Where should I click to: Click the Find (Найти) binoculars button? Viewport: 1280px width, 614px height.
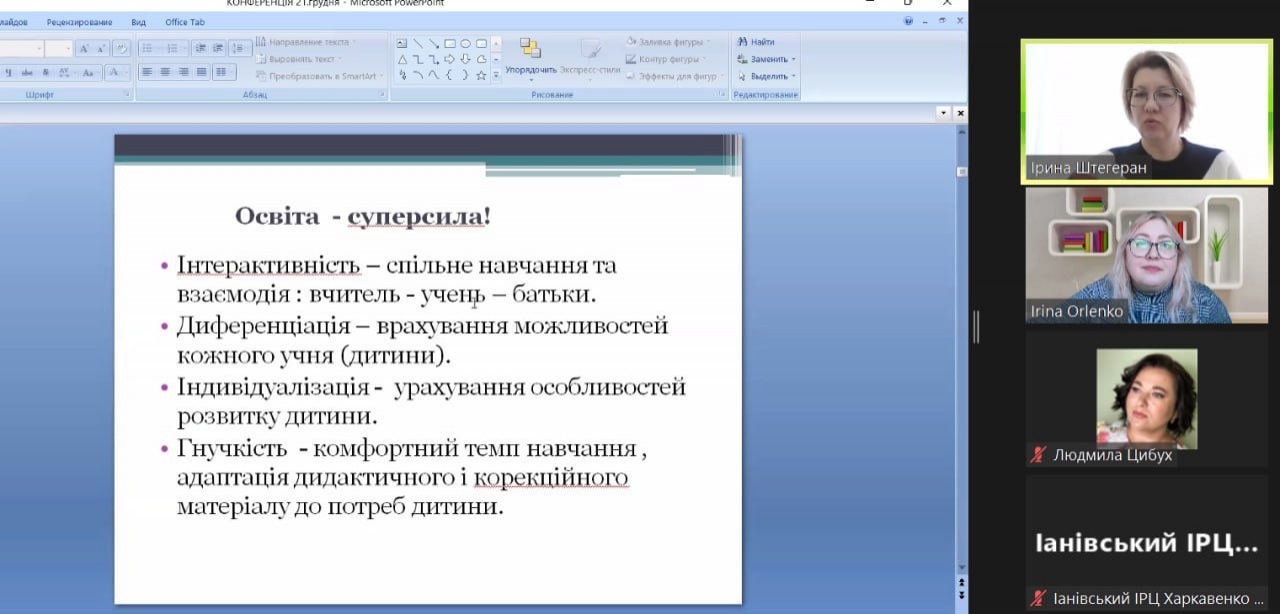point(756,42)
